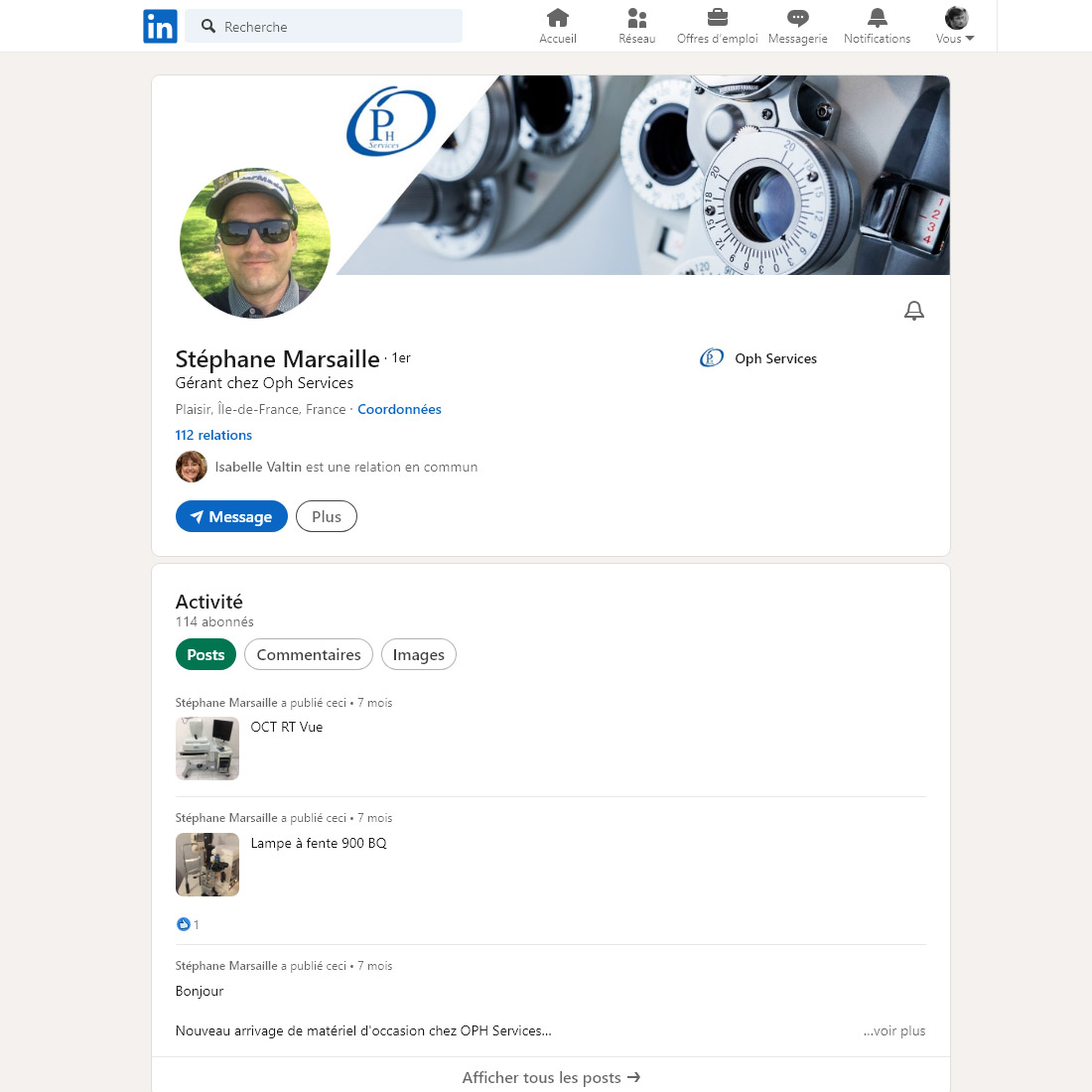
Task: Open OCT RT Vue post thumbnail
Action: click(x=207, y=749)
